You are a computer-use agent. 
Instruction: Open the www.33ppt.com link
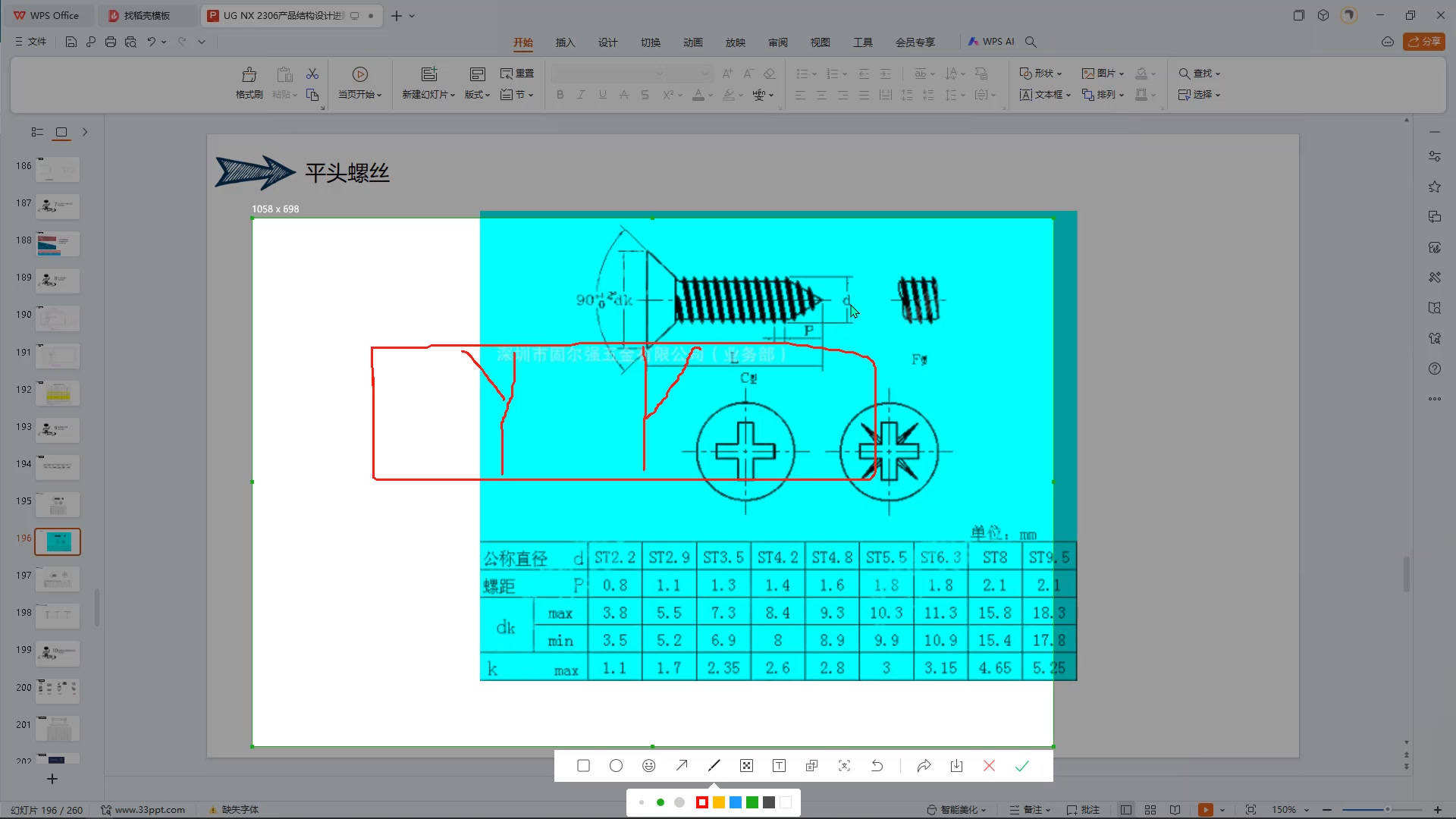click(150, 809)
